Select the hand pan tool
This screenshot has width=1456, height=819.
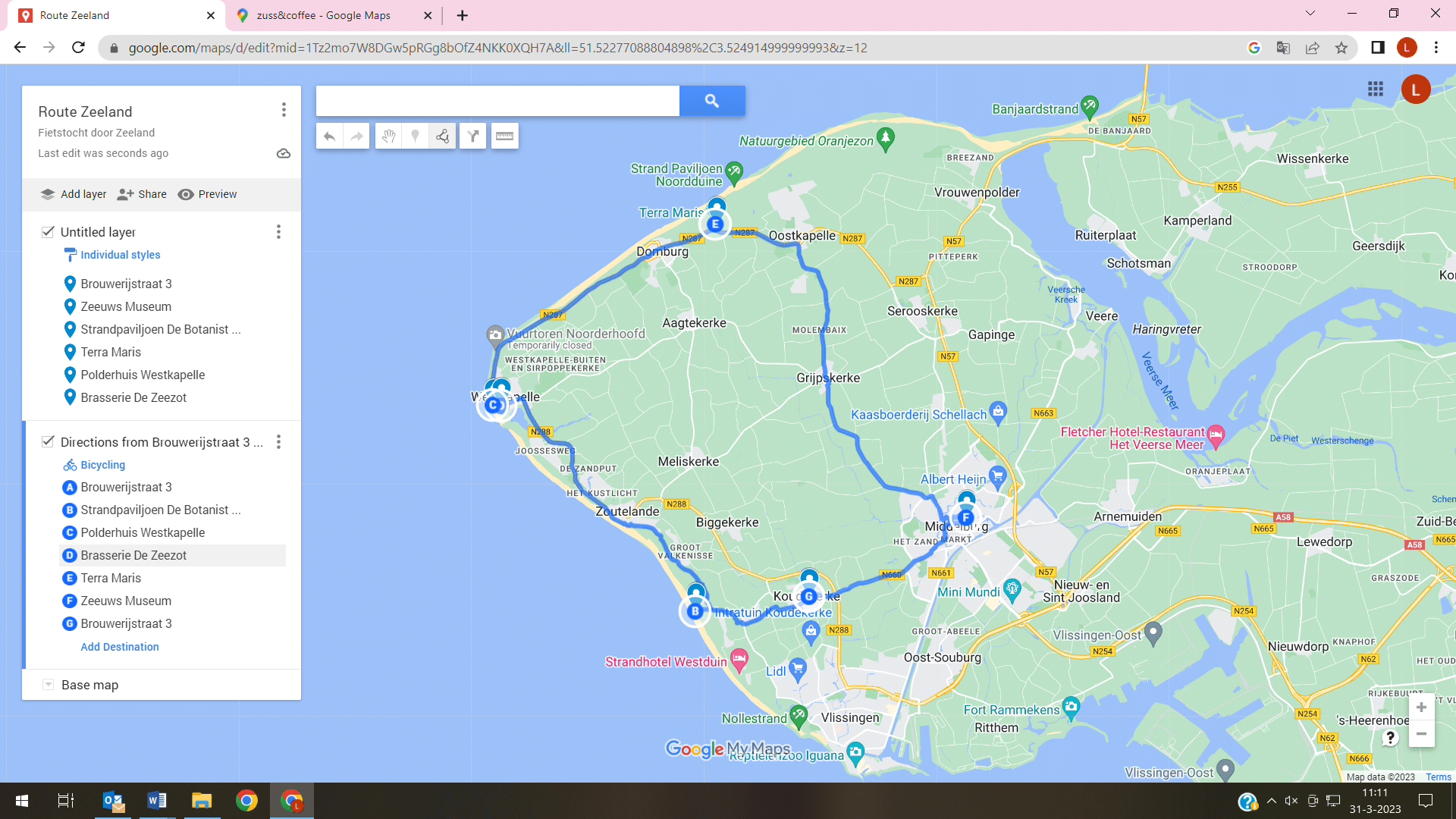[388, 136]
